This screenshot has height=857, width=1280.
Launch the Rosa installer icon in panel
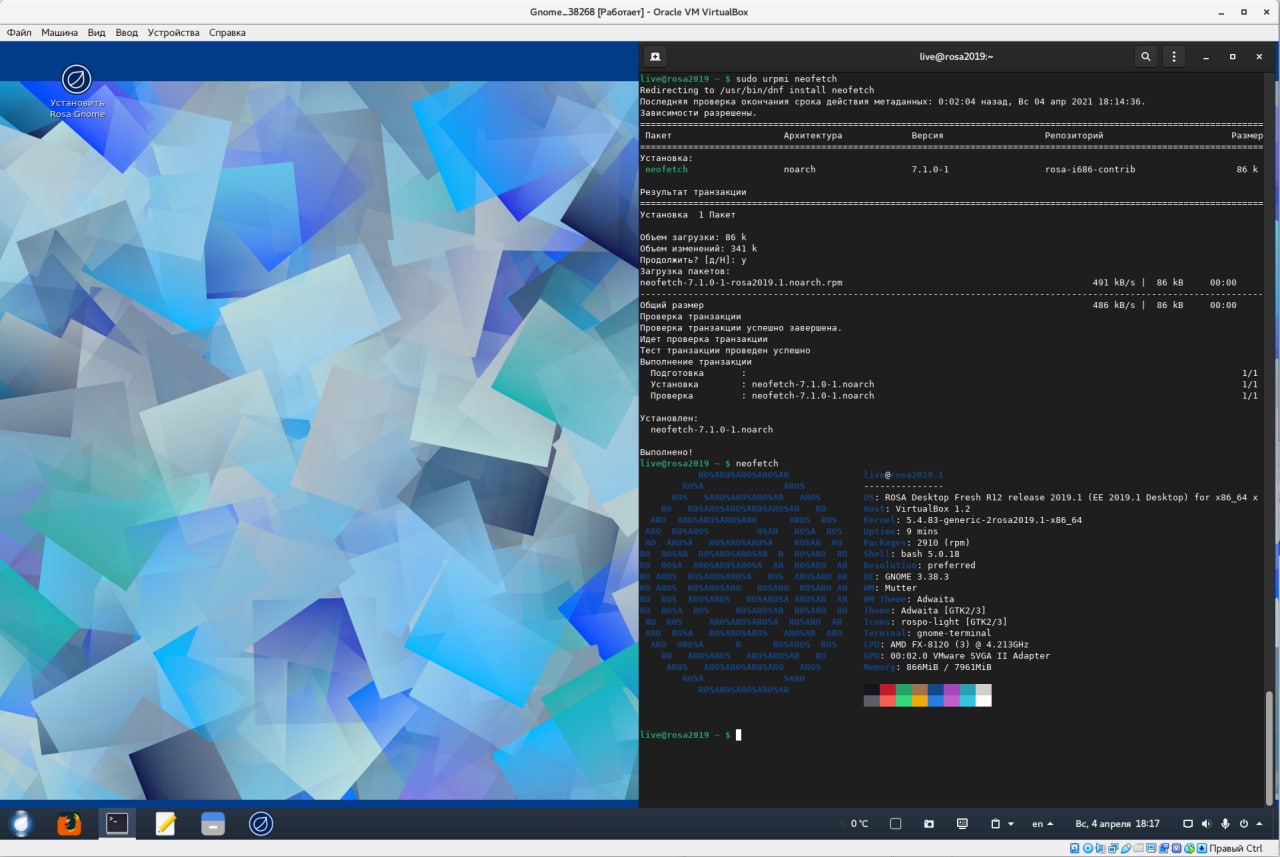pos(261,823)
